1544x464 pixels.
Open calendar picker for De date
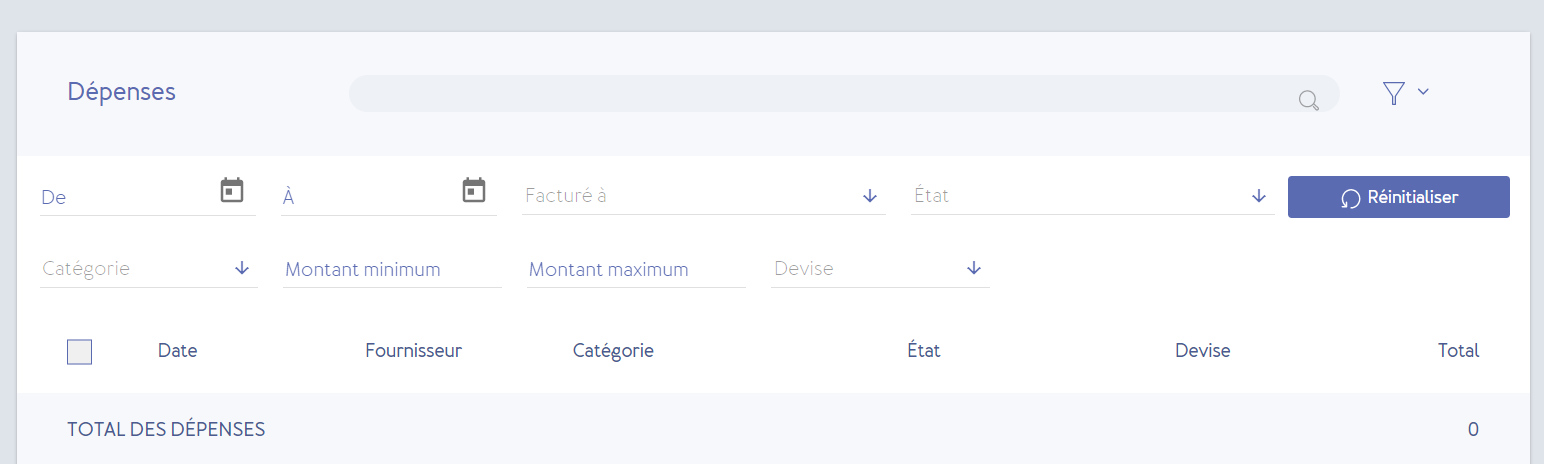[x=232, y=190]
